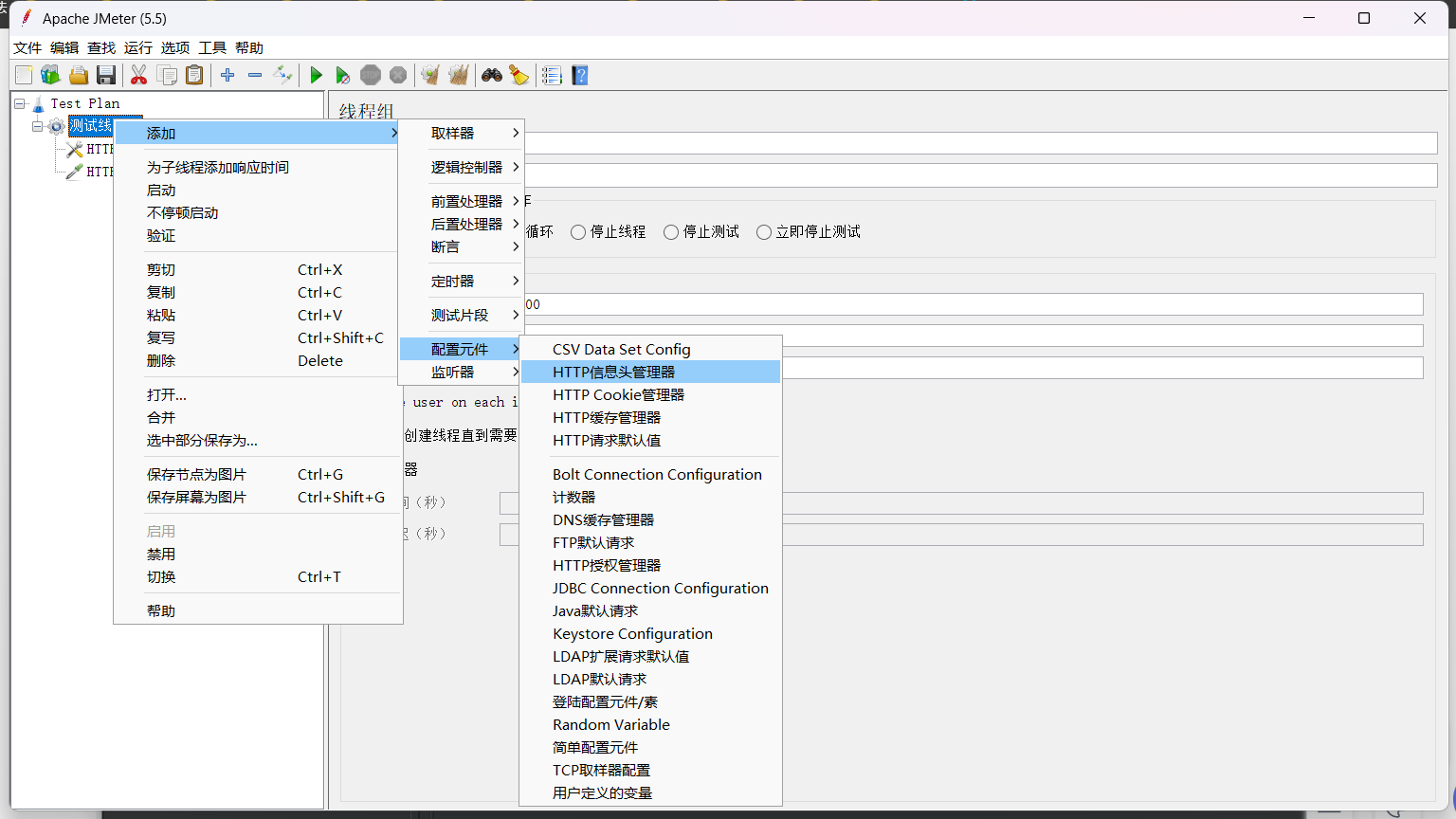
Task: Expand the 后置处理器 submenu
Action: click(x=462, y=225)
